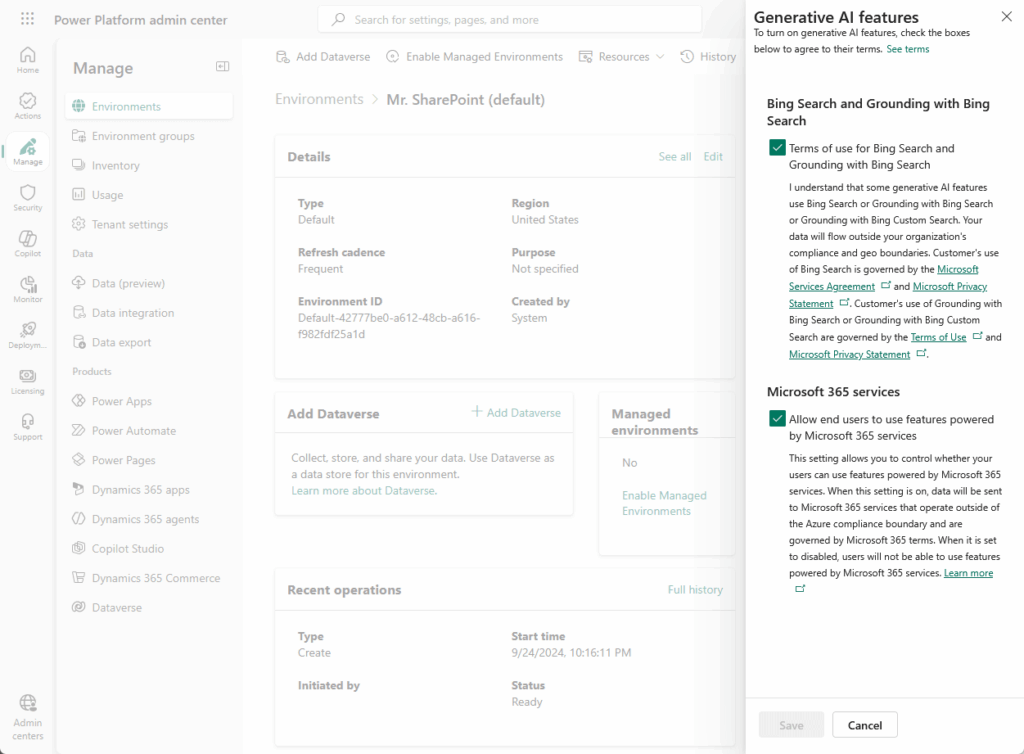1024x754 pixels.
Task: Open Power Automate product page
Action: pyautogui.click(x=149, y=431)
